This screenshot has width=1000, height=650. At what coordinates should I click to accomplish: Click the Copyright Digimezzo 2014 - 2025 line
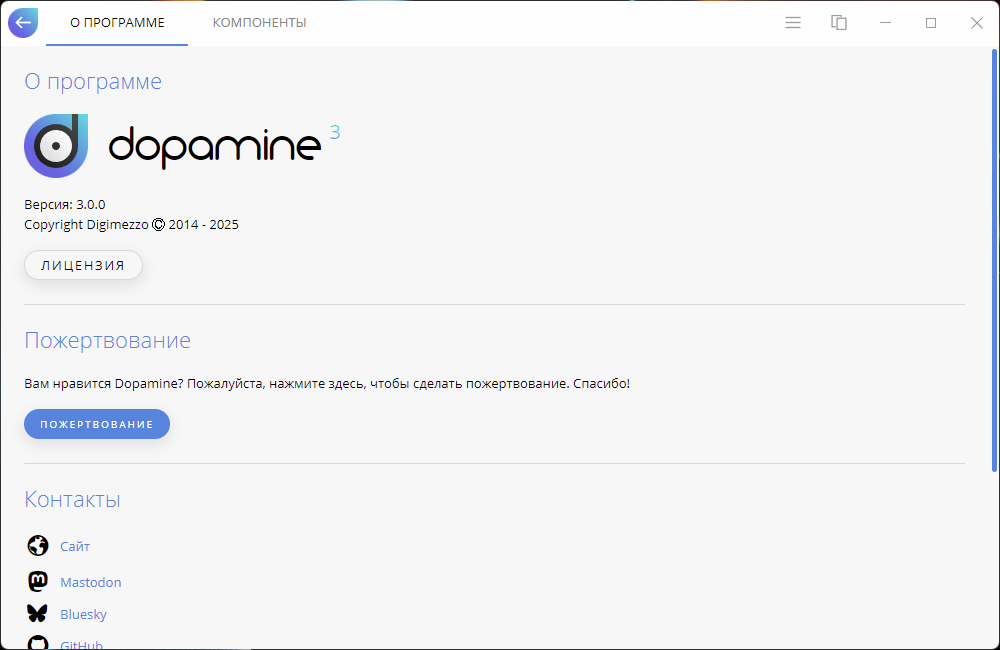click(x=131, y=225)
